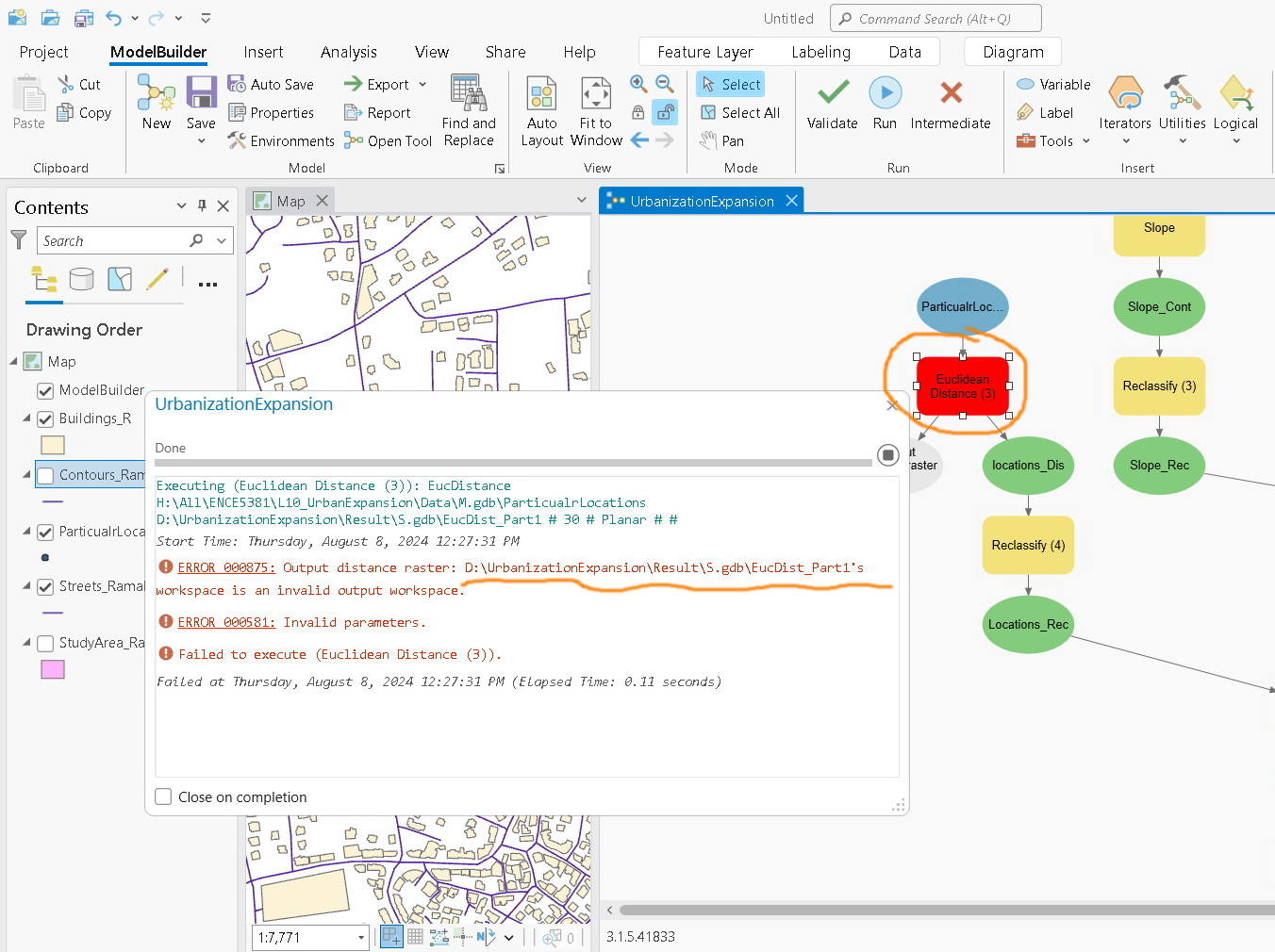This screenshot has width=1275, height=952.
Task: Enable the map grid in the status bar
Action: [x=414, y=937]
